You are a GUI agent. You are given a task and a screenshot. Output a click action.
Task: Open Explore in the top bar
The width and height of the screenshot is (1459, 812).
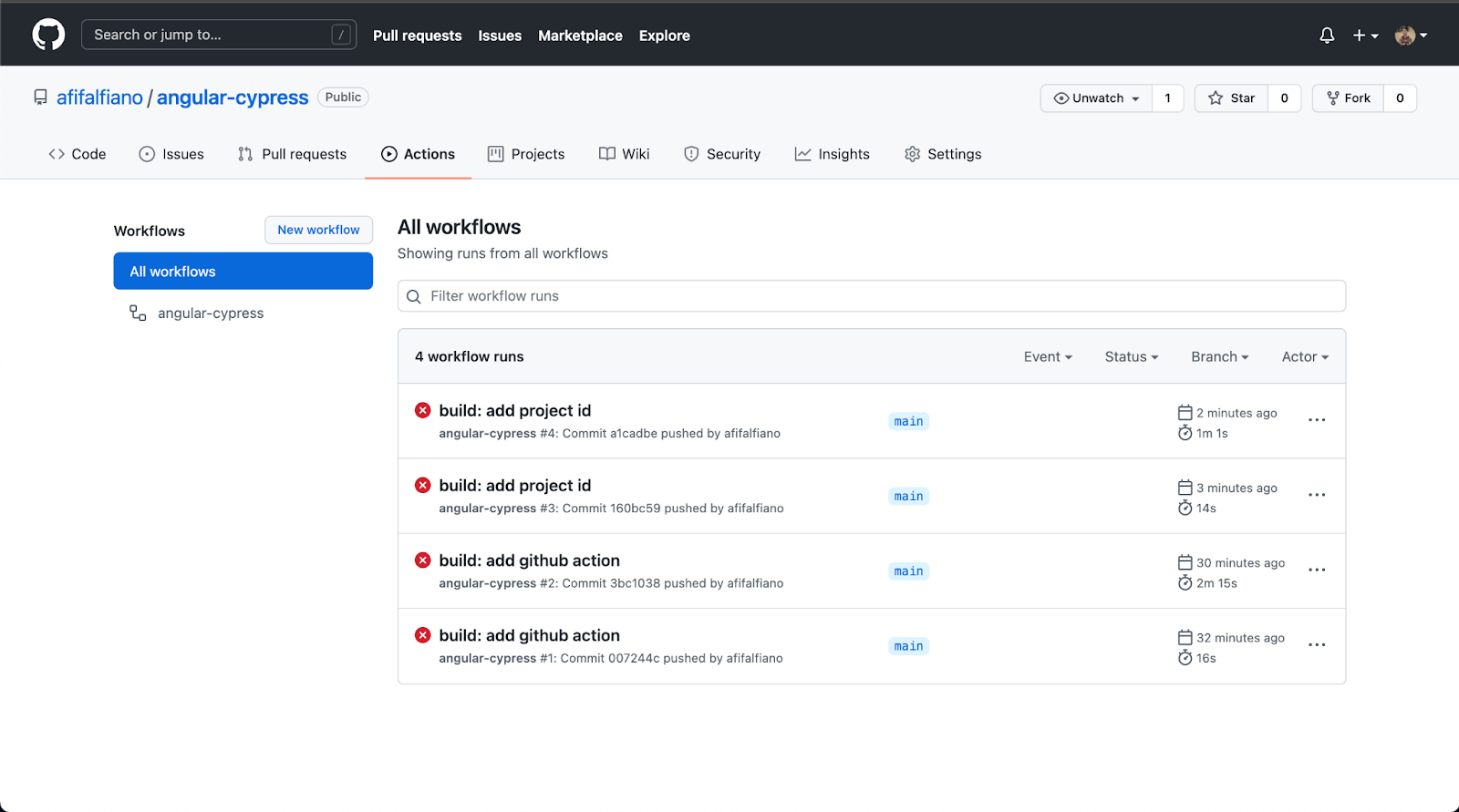(x=665, y=36)
